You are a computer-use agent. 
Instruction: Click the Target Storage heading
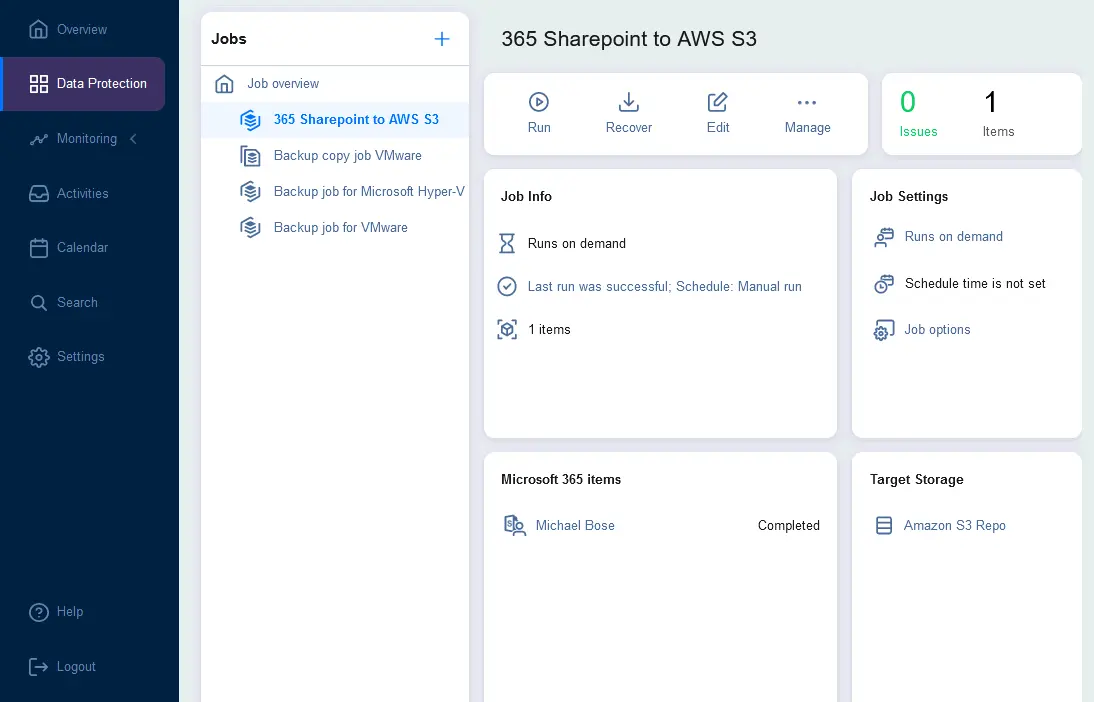point(916,479)
